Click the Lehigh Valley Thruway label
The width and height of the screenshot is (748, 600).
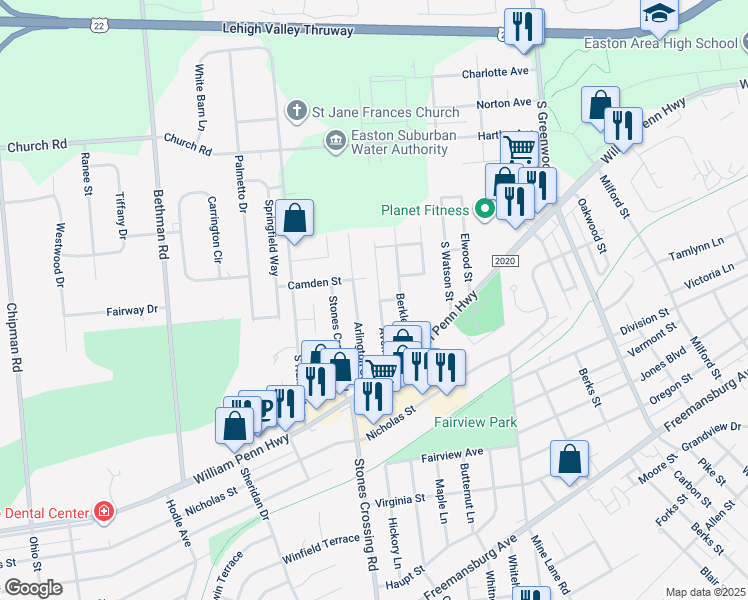tap(288, 30)
